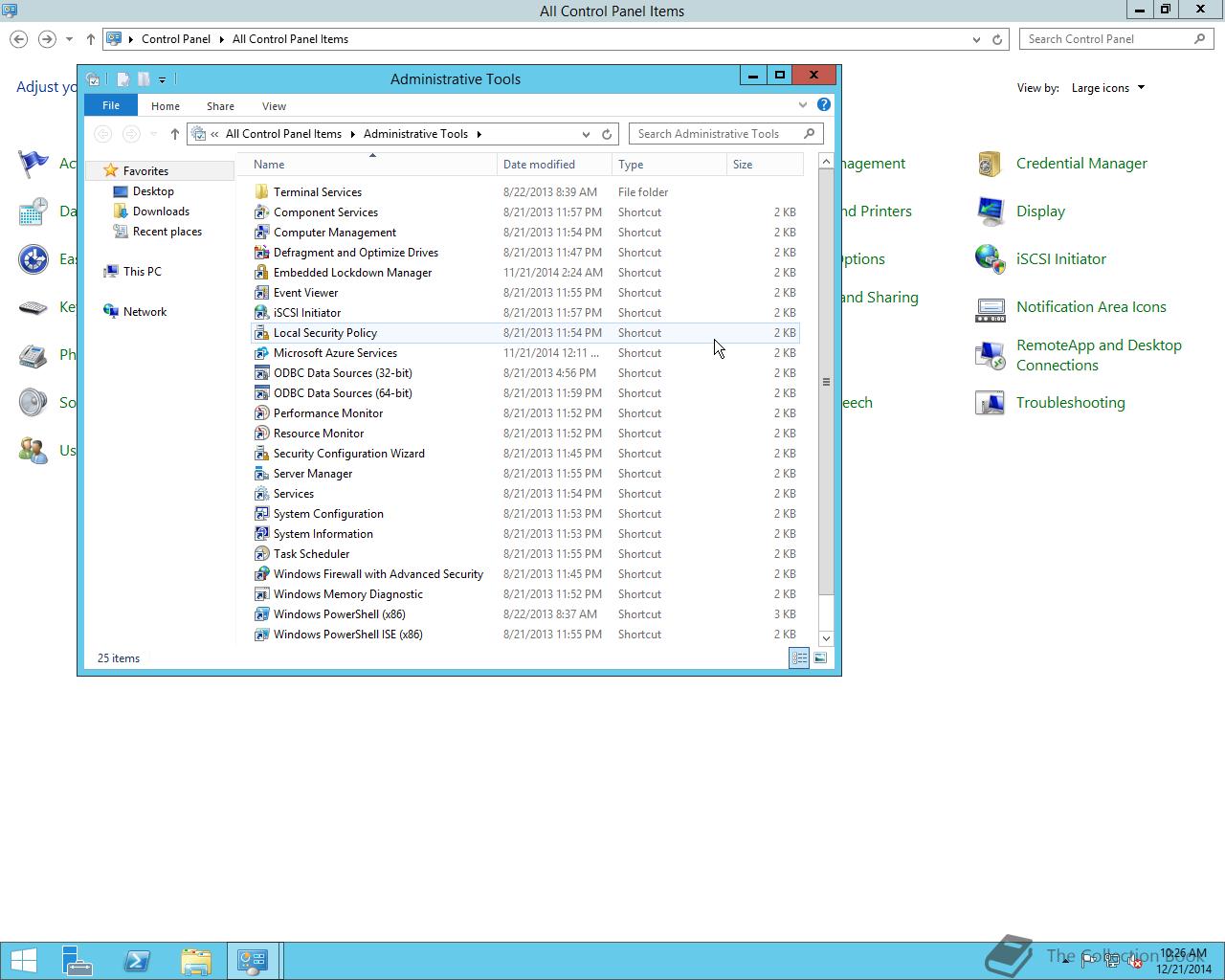Select the Services shortcut icon
1225x980 pixels.
[261, 494]
